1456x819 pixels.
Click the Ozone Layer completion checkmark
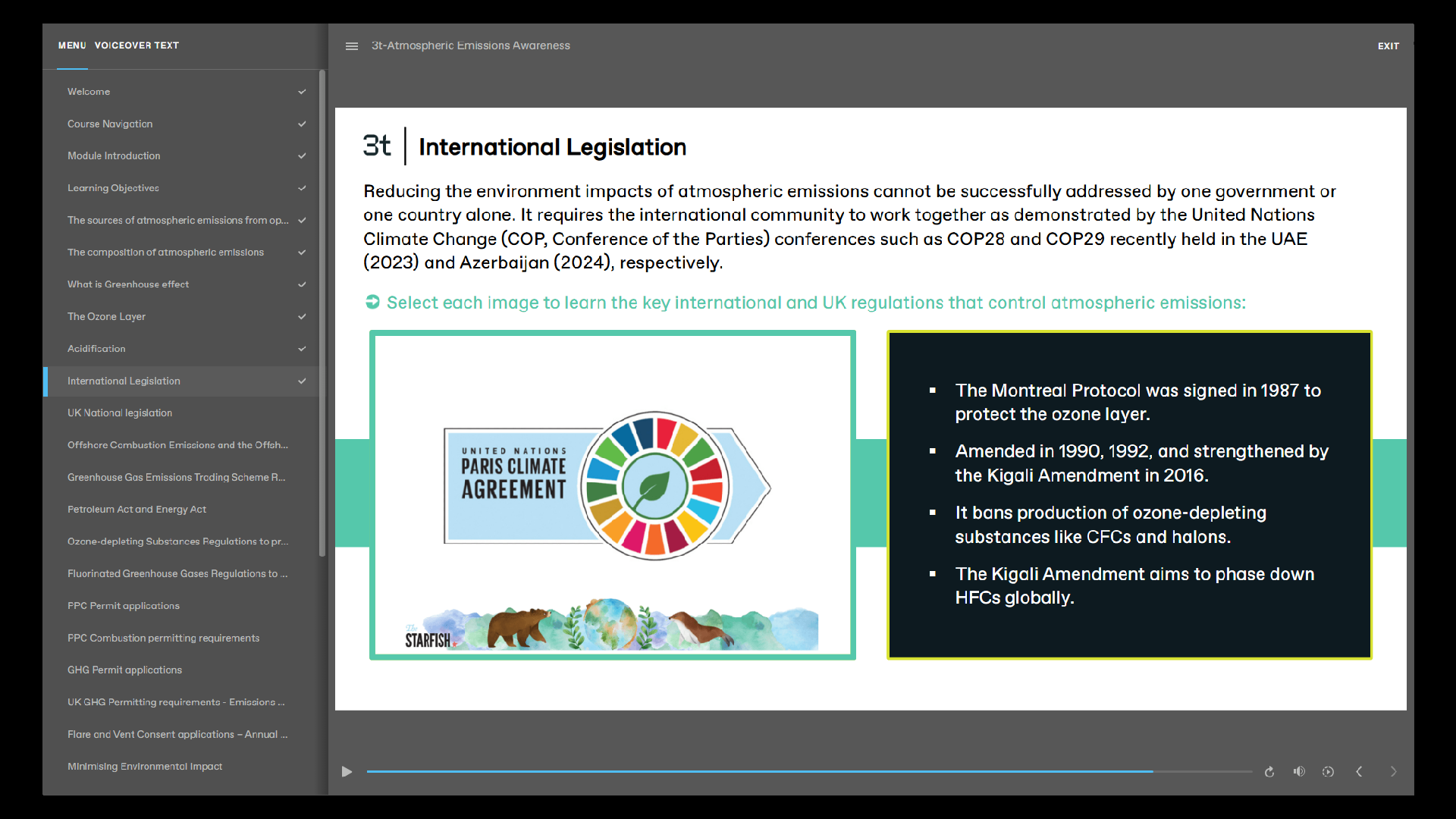pos(302,316)
